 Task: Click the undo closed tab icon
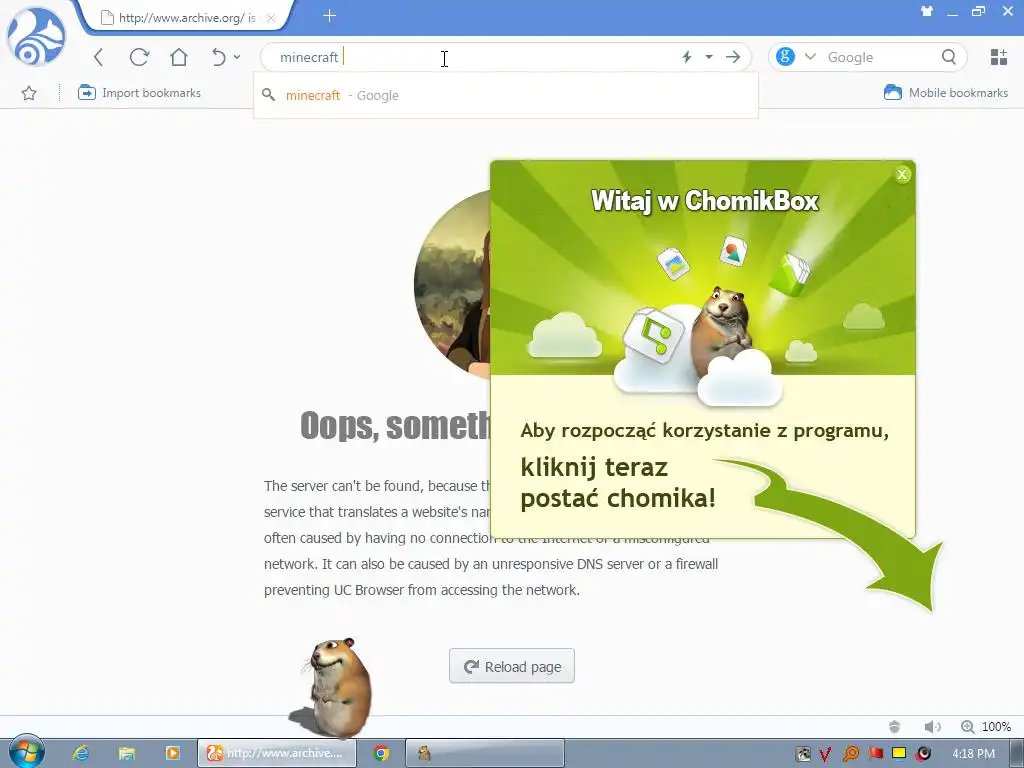(x=219, y=57)
